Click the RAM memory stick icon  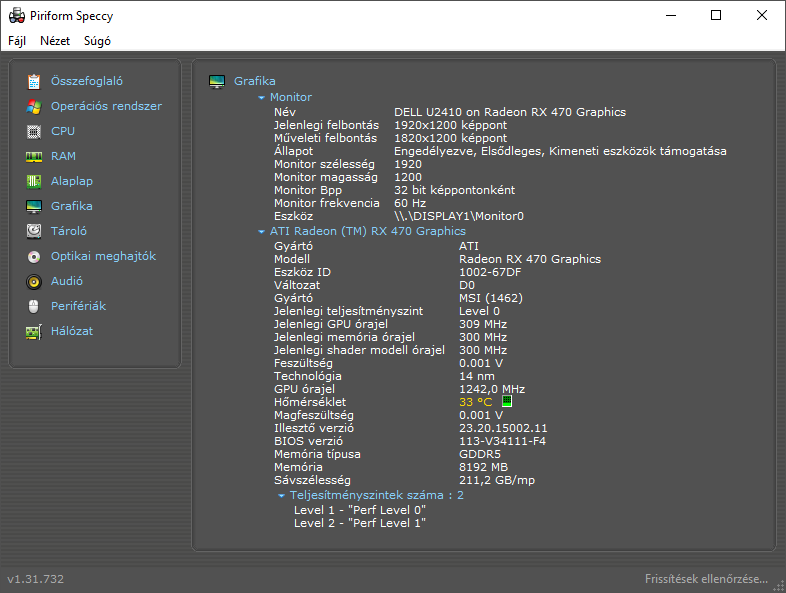click(34, 156)
